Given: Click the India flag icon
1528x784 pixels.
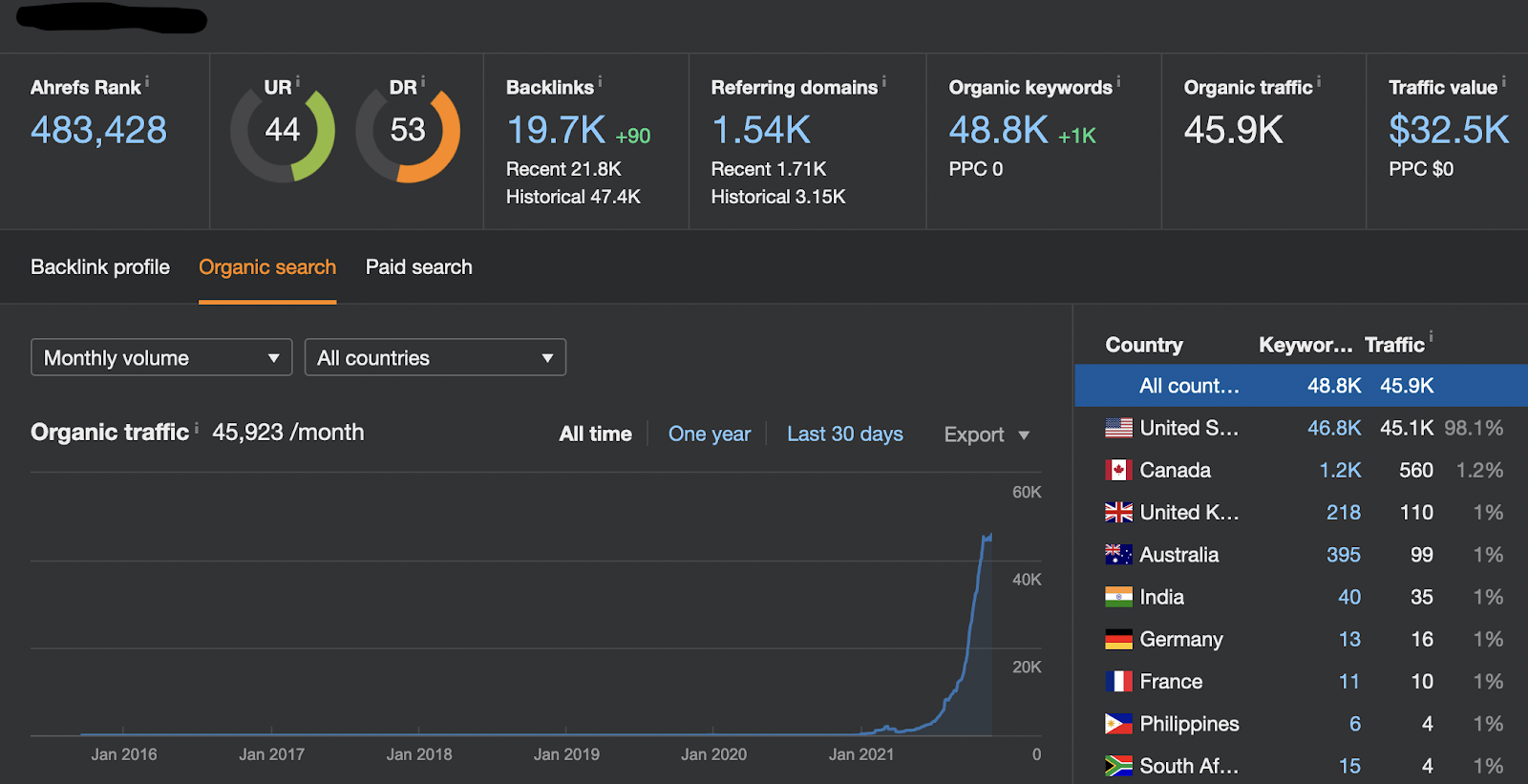Looking at the screenshot, I should click(1118, 597).
